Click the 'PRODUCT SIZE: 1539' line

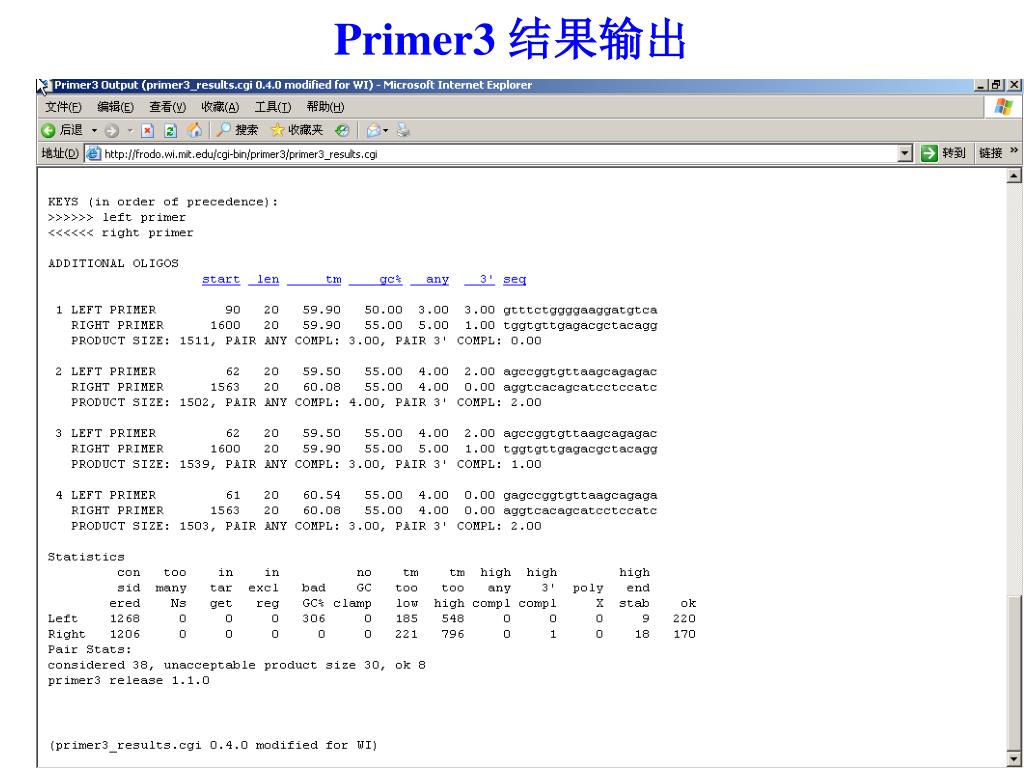[x=306, y=464]
